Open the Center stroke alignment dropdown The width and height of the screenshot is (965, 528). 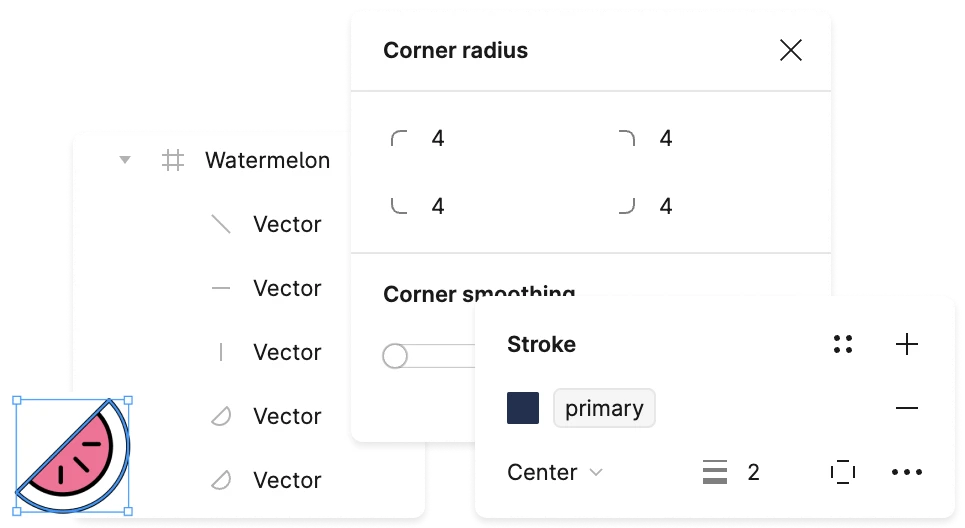click(555, 472)
